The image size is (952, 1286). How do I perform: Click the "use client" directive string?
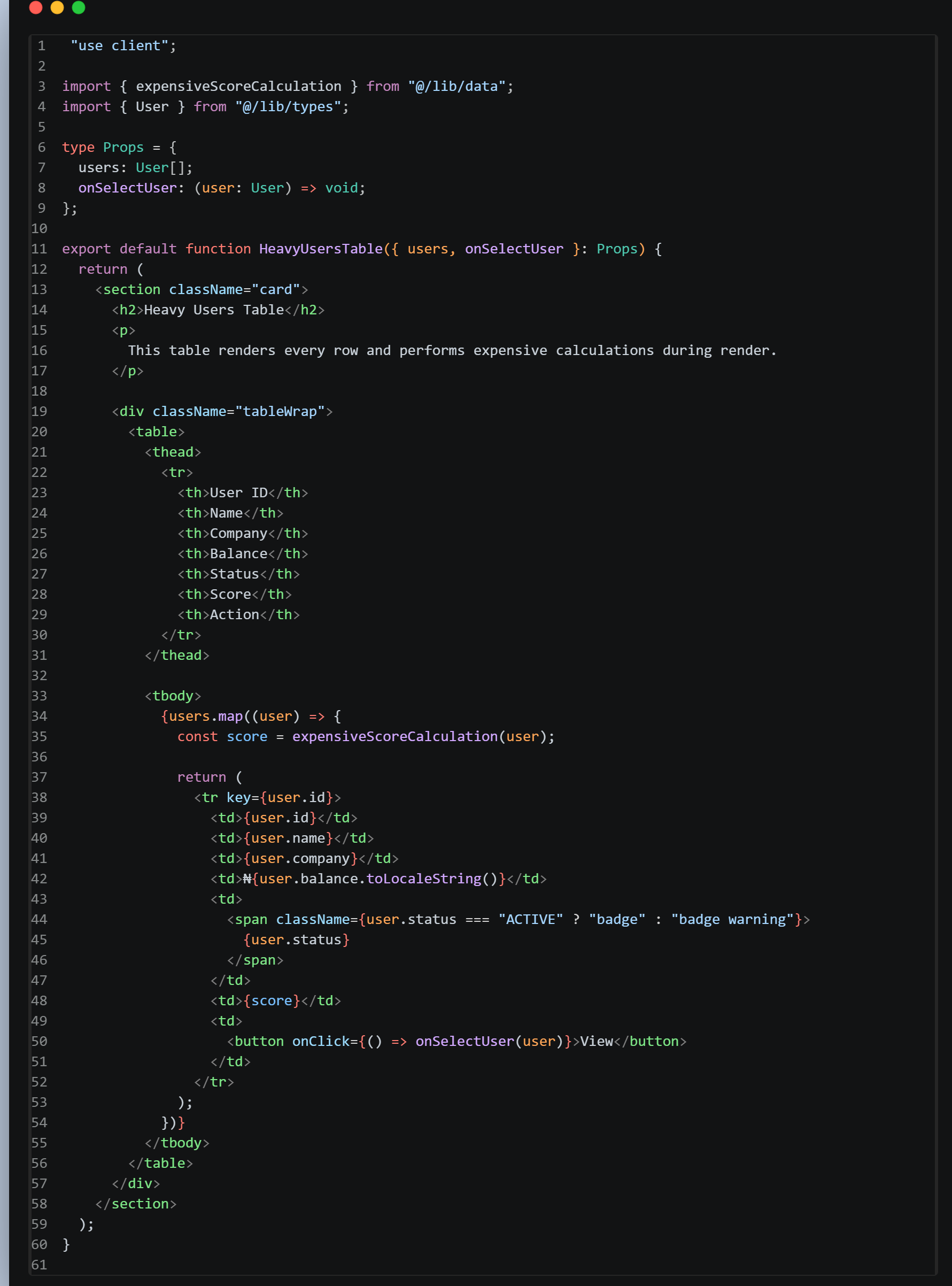[119, 46]
